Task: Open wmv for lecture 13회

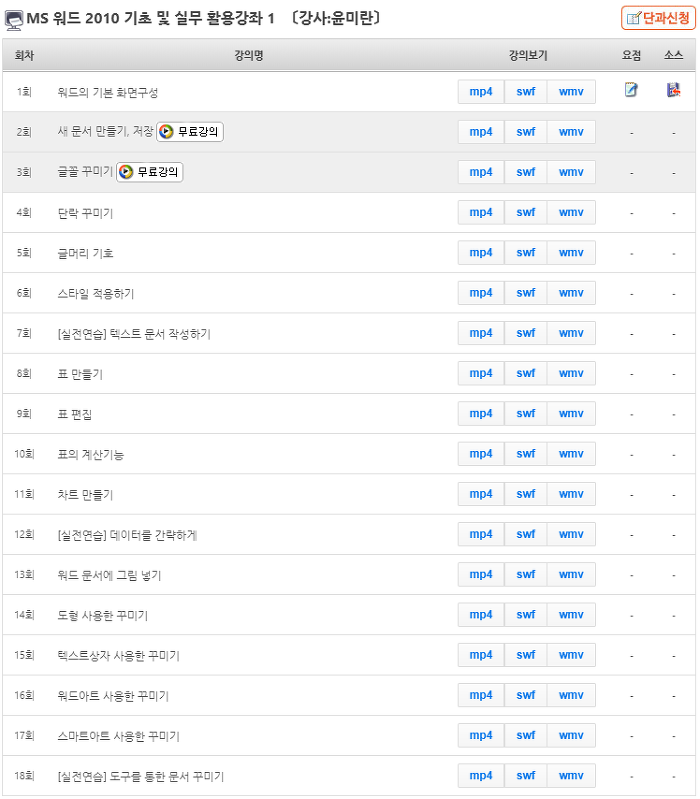Action: (x=571, y=575)
